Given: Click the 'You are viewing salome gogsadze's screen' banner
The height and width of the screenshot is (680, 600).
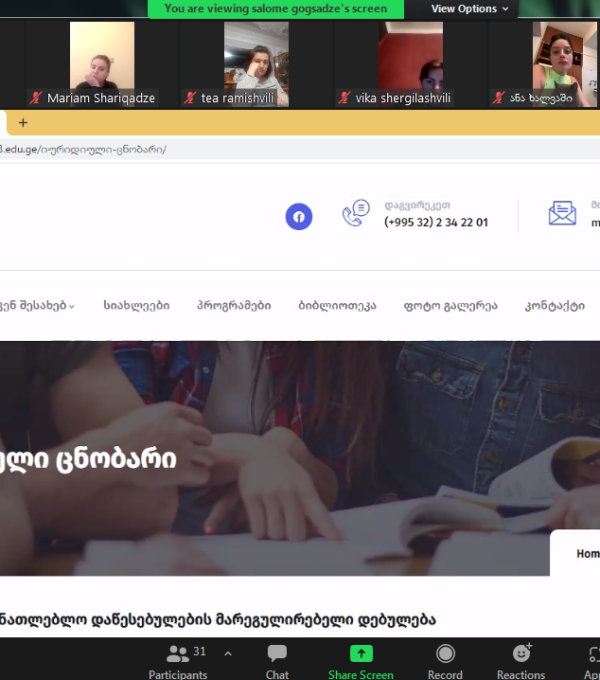Looking at the screenshot, I should (x=276, y=9).
